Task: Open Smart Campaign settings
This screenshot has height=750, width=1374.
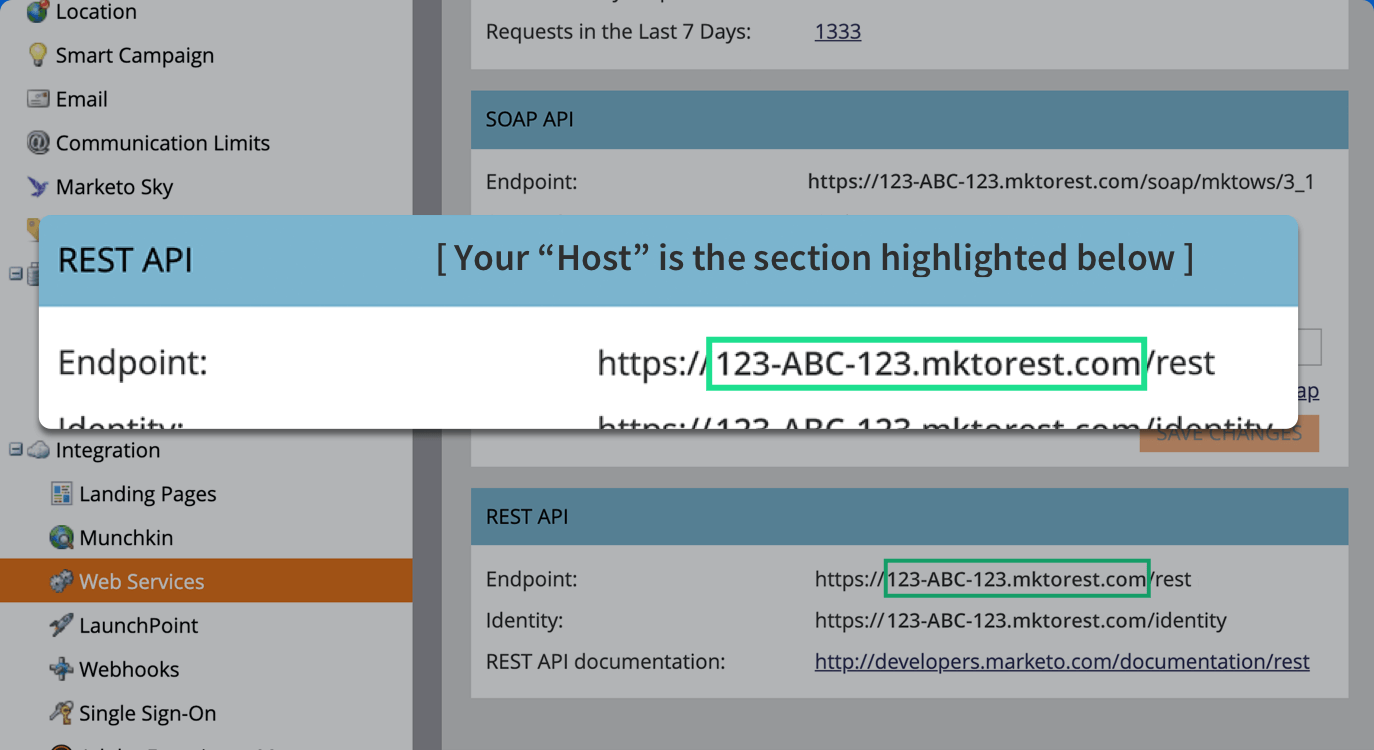Action: click(135, 55)
